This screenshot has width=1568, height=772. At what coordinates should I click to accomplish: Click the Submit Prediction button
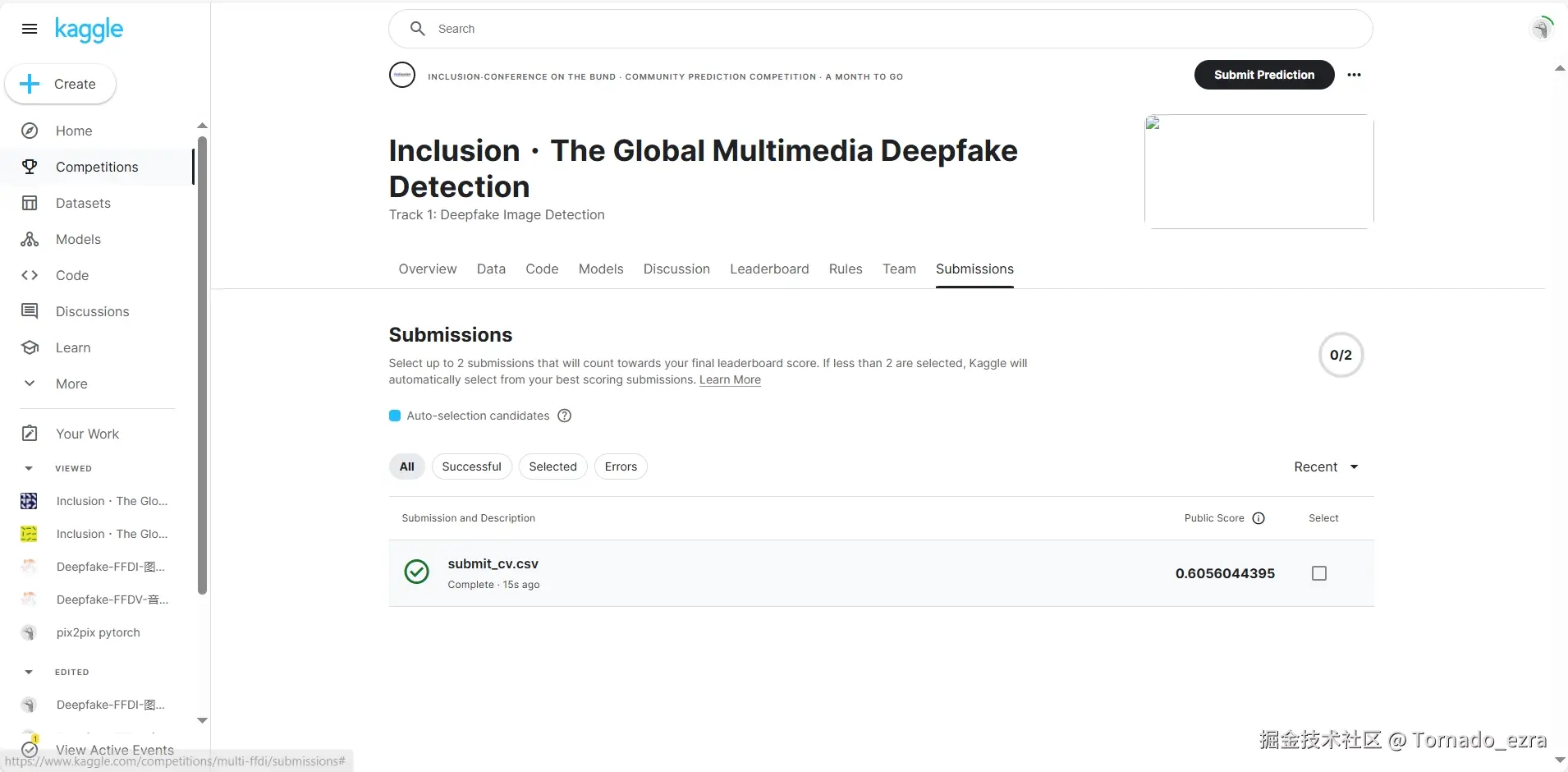click(x=1263, y=75)
